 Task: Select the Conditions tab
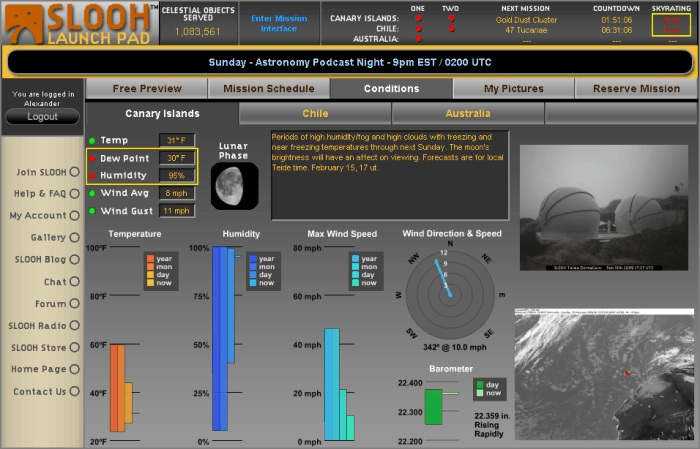point(392,88)
